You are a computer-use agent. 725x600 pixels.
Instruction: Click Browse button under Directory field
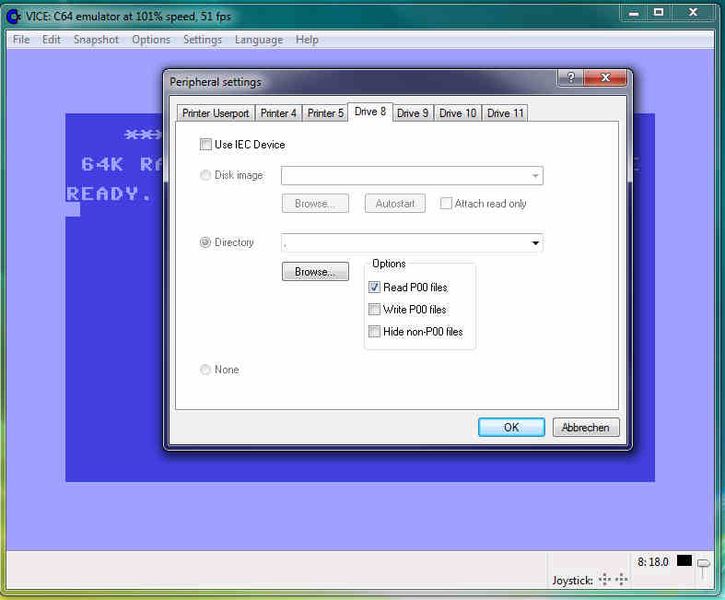coord(315,271)
